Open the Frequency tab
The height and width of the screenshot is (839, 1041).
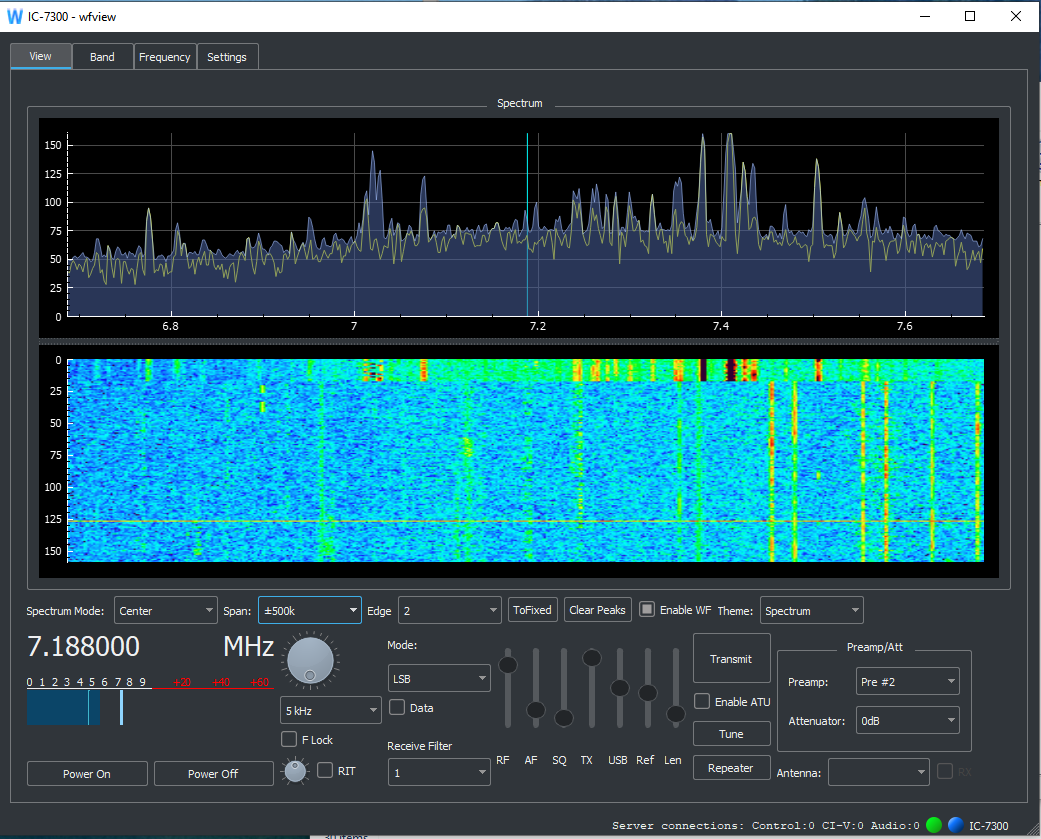(165, 57)
